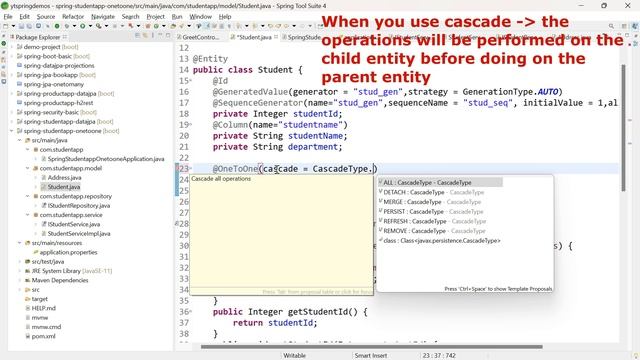640x360 pixels.
Task: Click the Debug bug toolbar icon
Action: (x=67, y=26)
